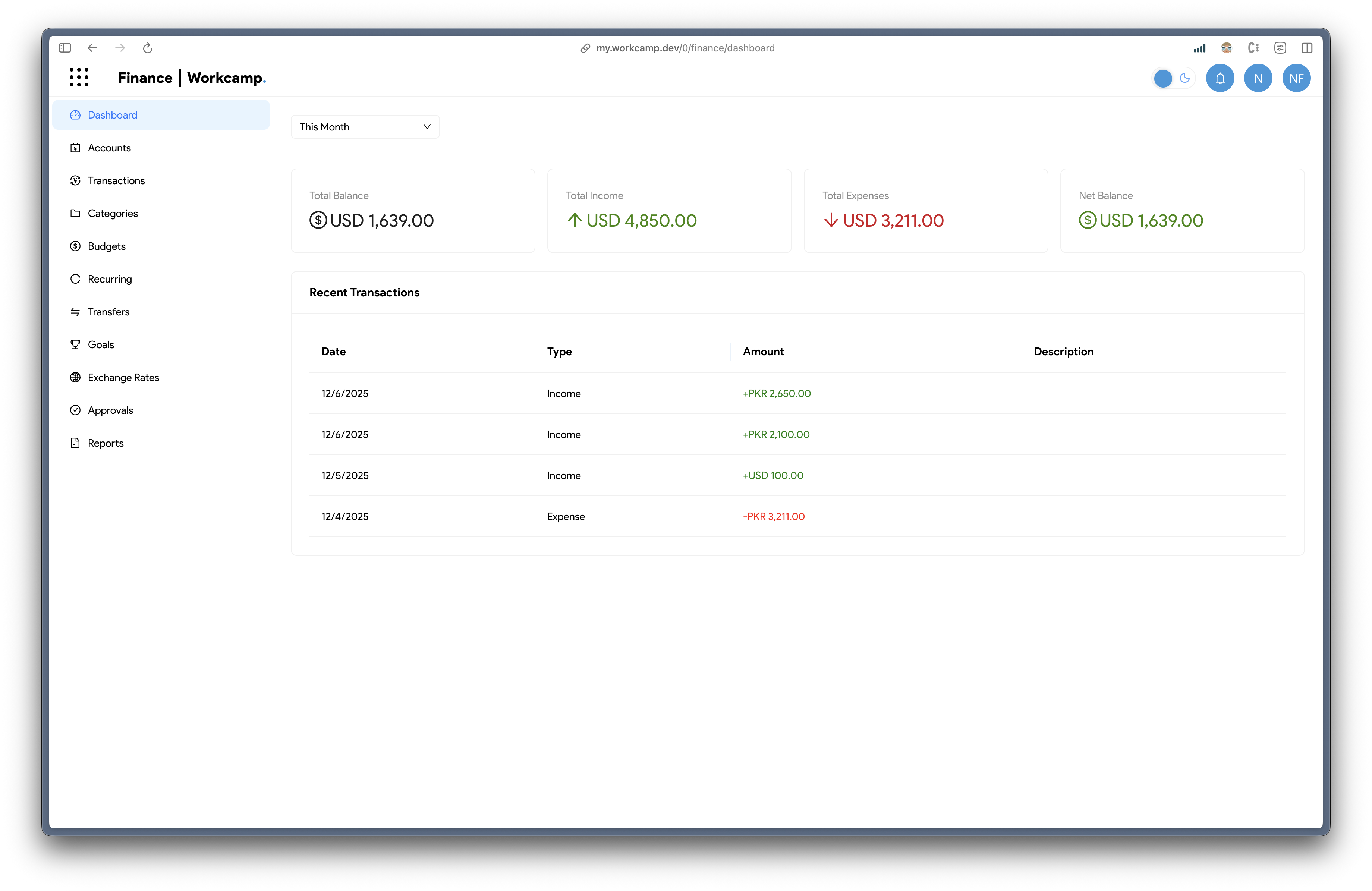Click the Transactions clock icon in the sidebar
This screenshot has height=891, width=1372.
(76, 180)
